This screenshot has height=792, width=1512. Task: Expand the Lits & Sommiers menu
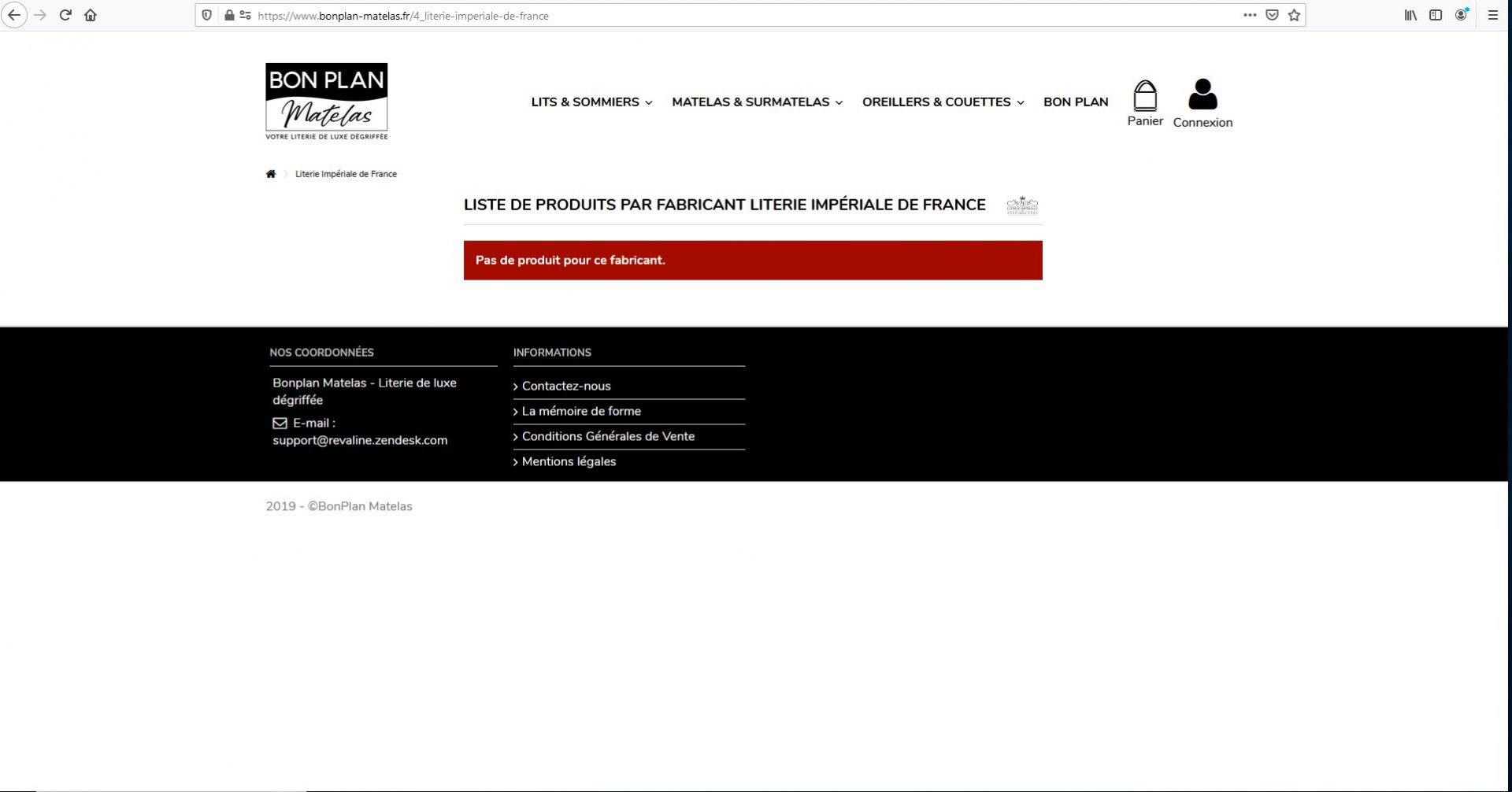pos(591,102)
